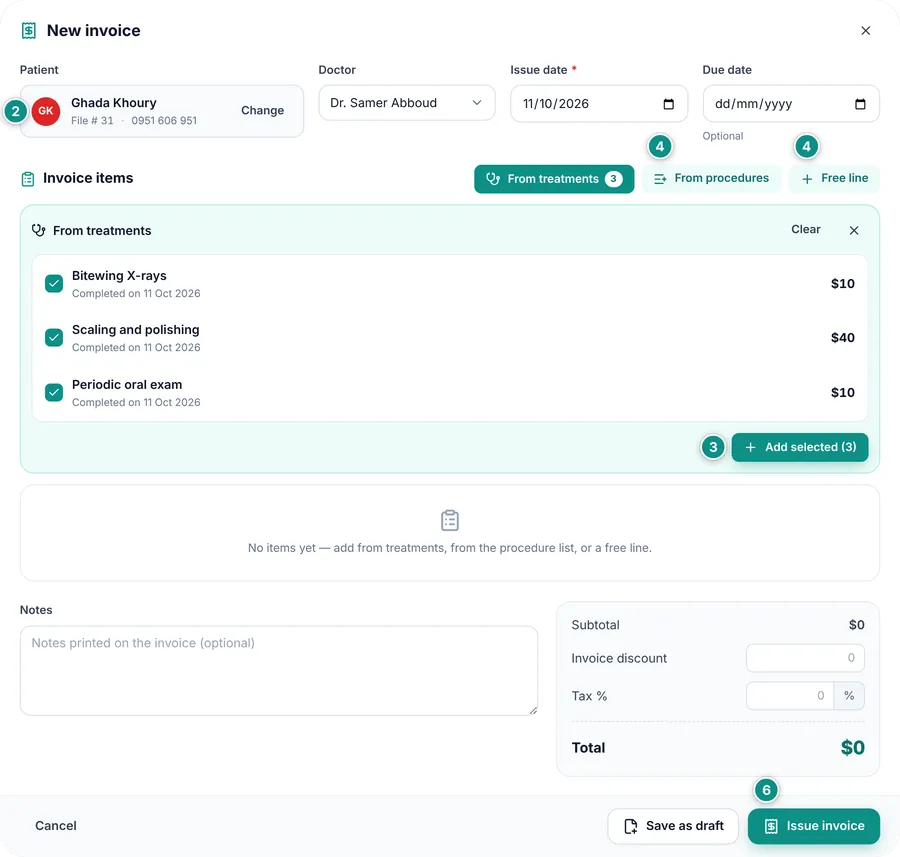Screen dimensions: 900x857
Task: Uncheck Periodic oral exam treatment
Action: (x=54, y=393)
